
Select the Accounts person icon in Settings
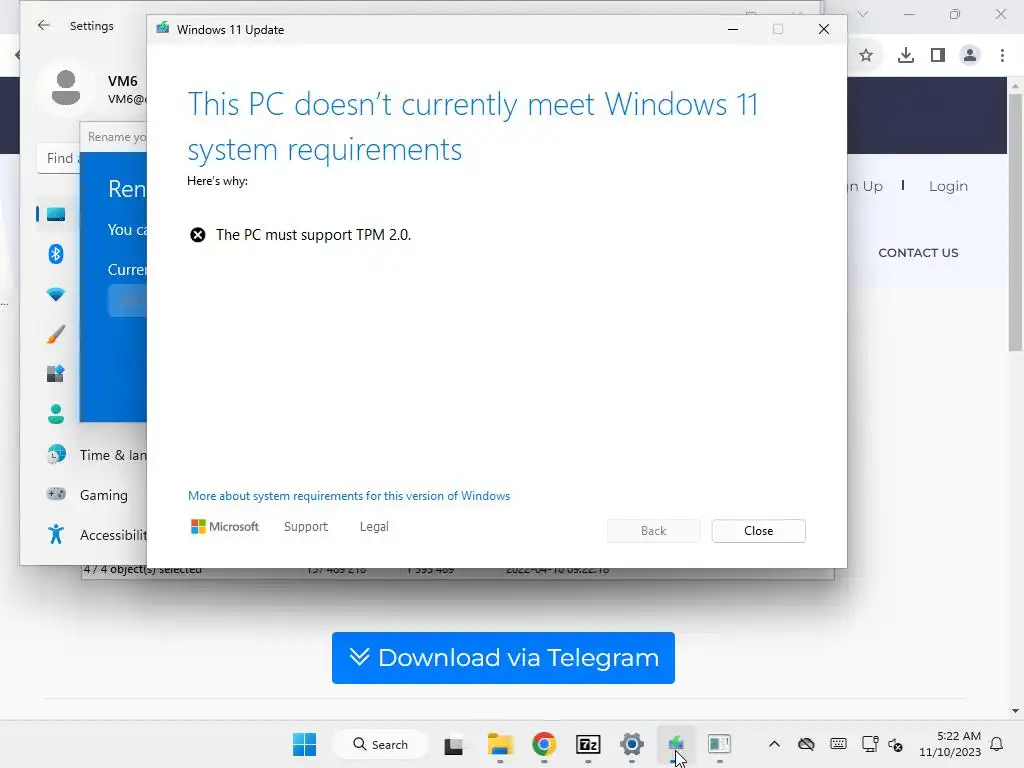click(x=56, y=414)
